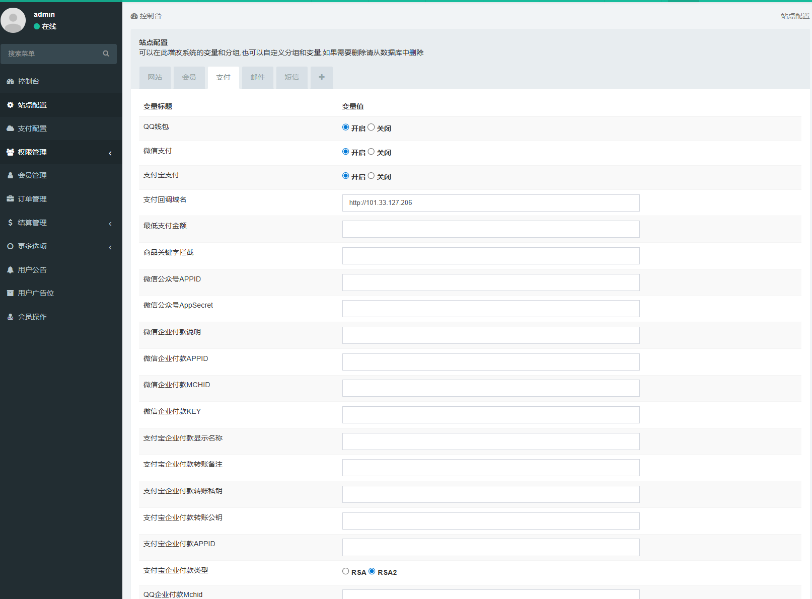This screenshot has width=812, height=599.
Task: Click the bell icon for 用户公告
Action: [x=10, y=270]
